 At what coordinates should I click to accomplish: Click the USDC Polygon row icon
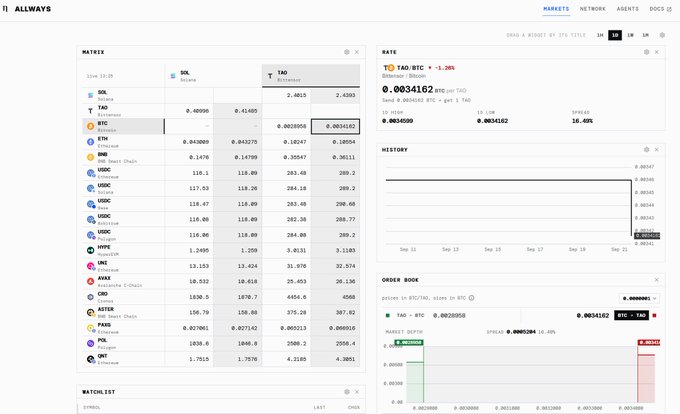coord(91,235)
